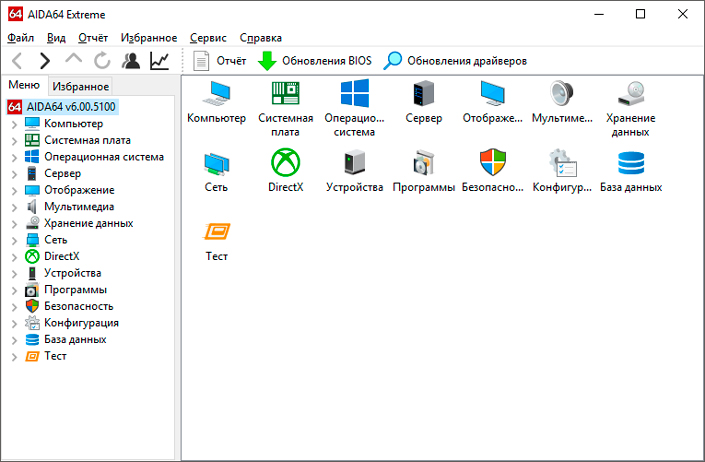The height and width of the screenshot is (462, 705).
Task: Expand the DirectX tree node
Action: tap(14, 257)
